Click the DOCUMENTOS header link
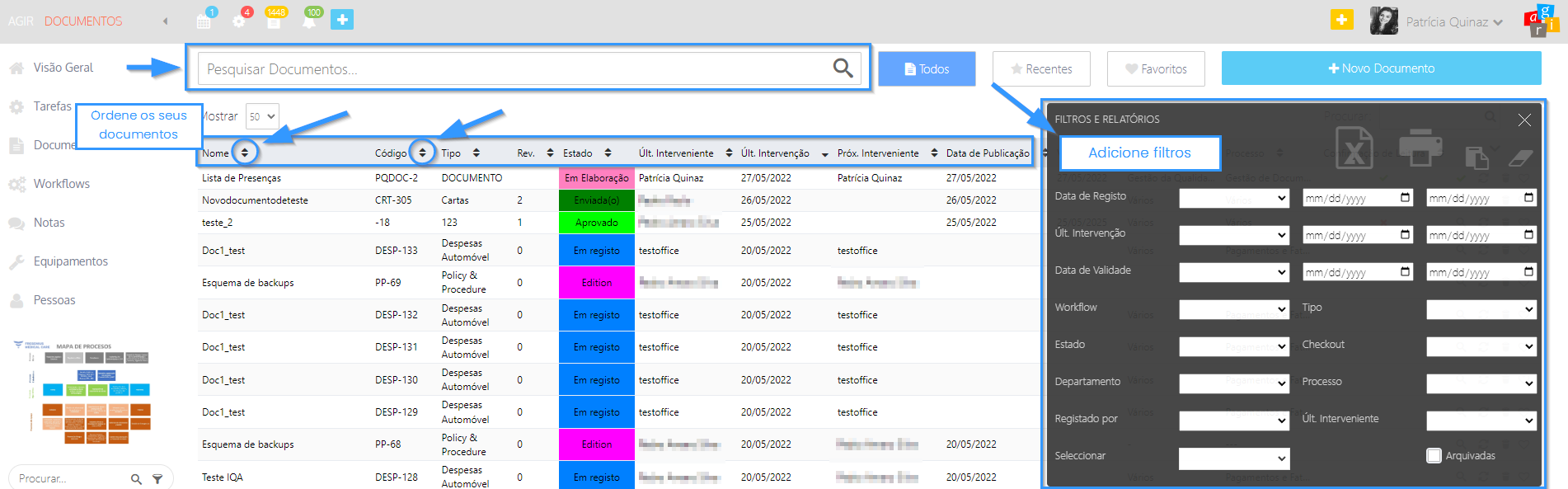This screenshot has height=489, width=1568. click(83, 21)
